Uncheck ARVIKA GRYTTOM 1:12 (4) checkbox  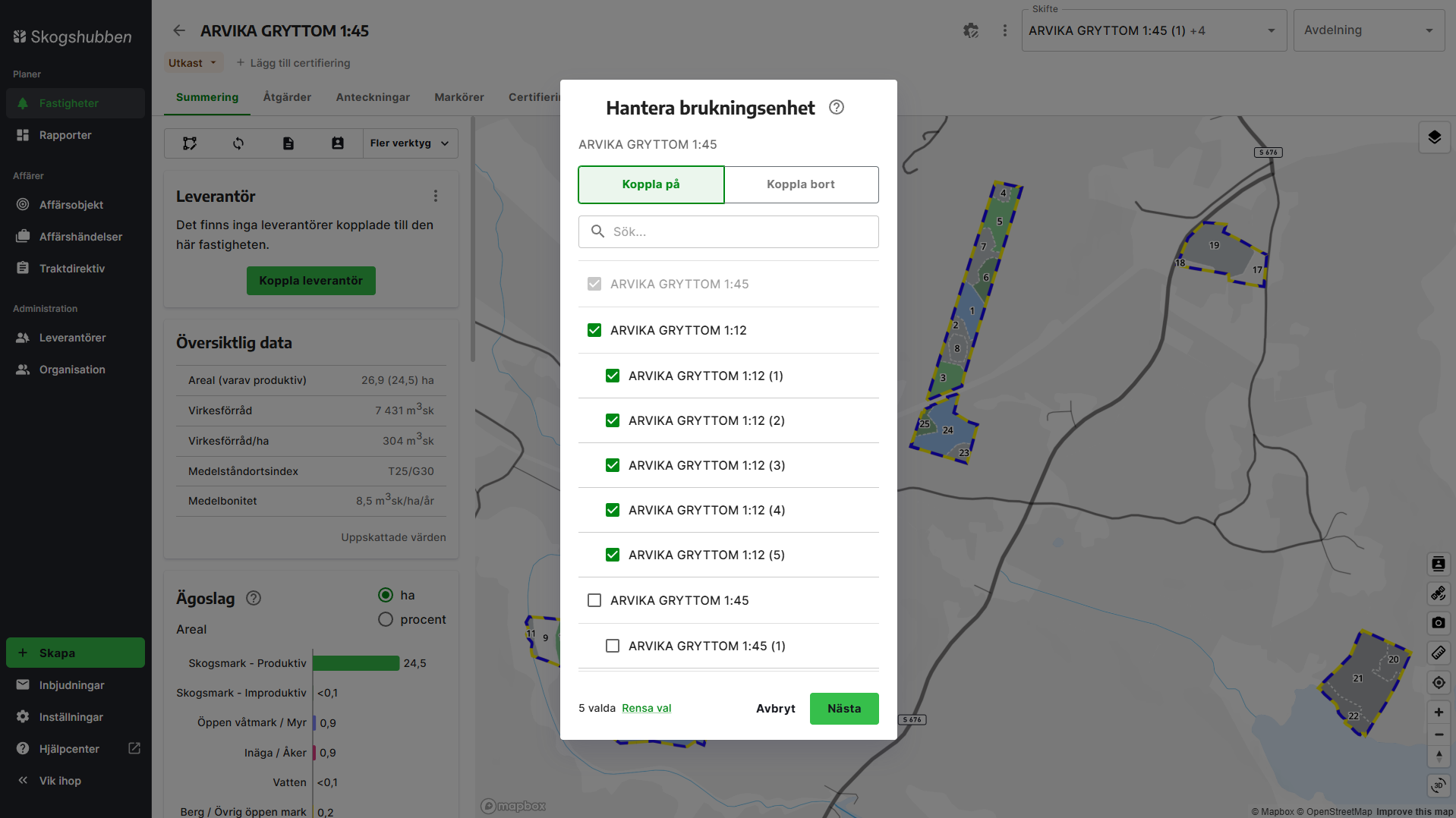click(x=613, y=511)
